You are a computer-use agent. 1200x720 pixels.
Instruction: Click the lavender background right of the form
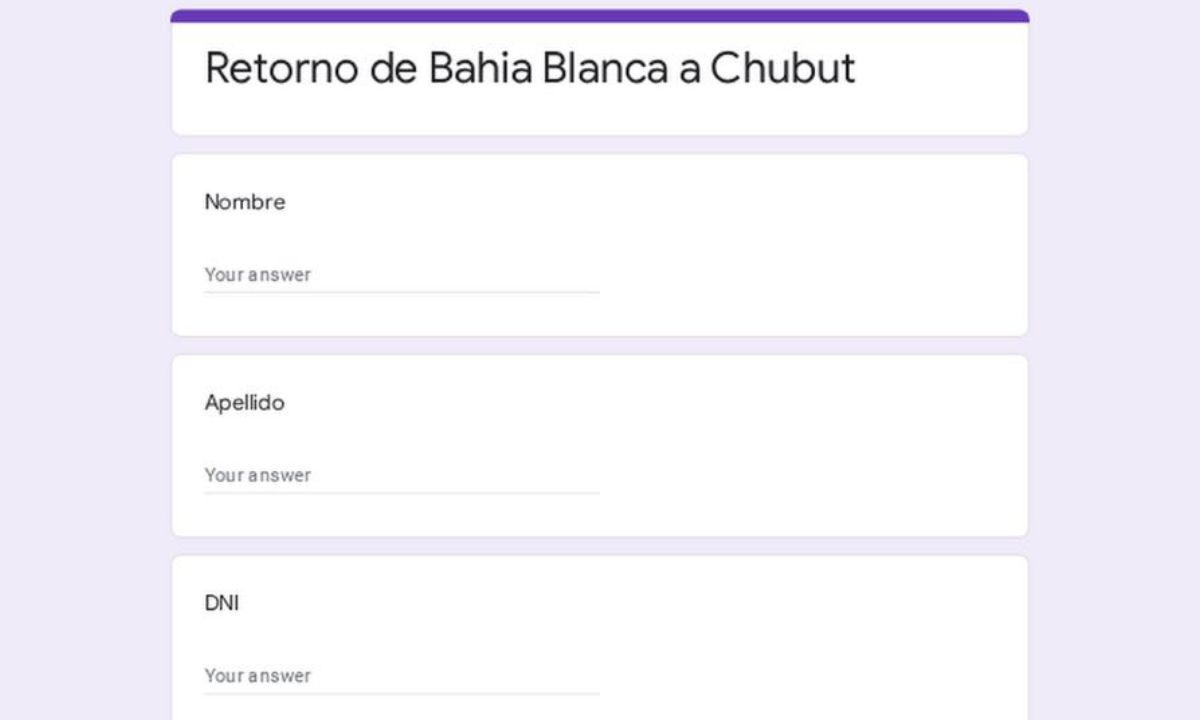[x=1115, y=360]
